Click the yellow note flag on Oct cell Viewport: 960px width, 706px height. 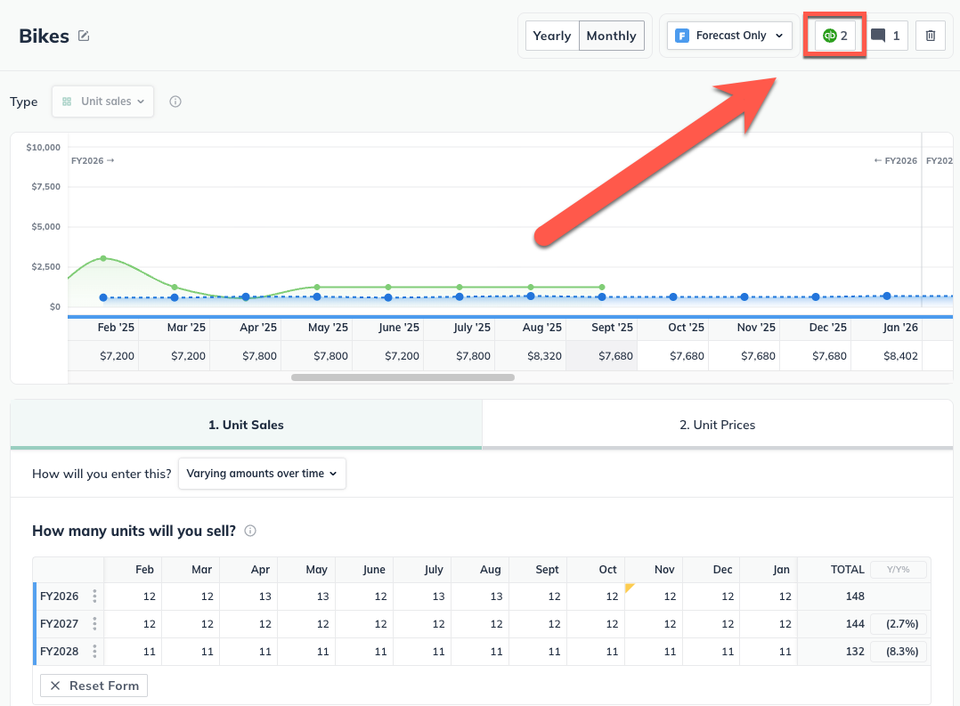coord(628,588)
